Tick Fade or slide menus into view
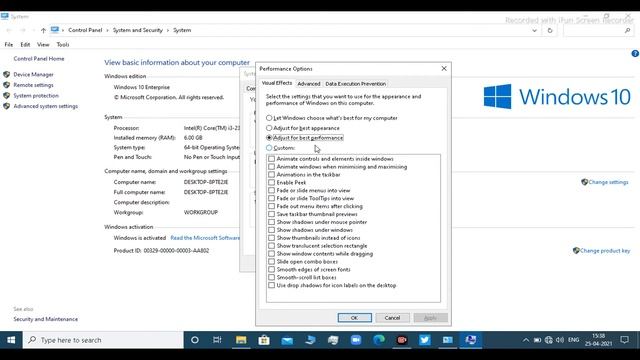 click(271, 191)
